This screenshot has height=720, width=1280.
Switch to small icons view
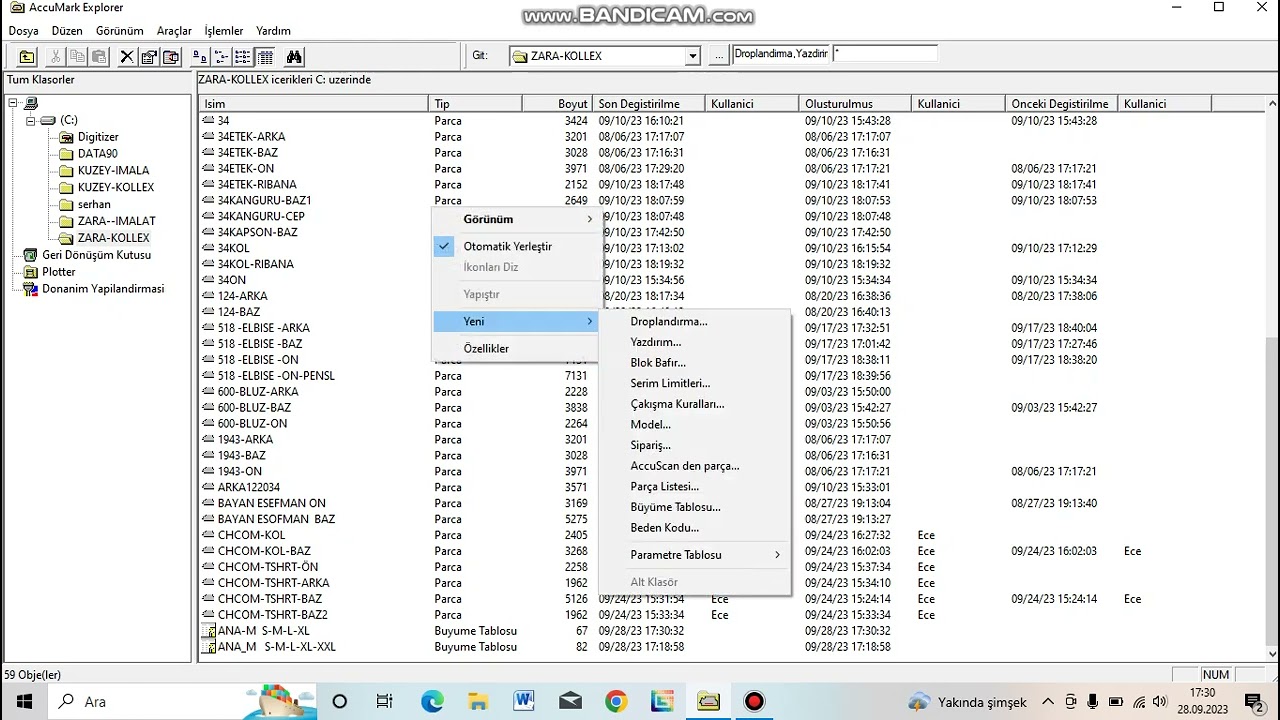tap(221, 56)
